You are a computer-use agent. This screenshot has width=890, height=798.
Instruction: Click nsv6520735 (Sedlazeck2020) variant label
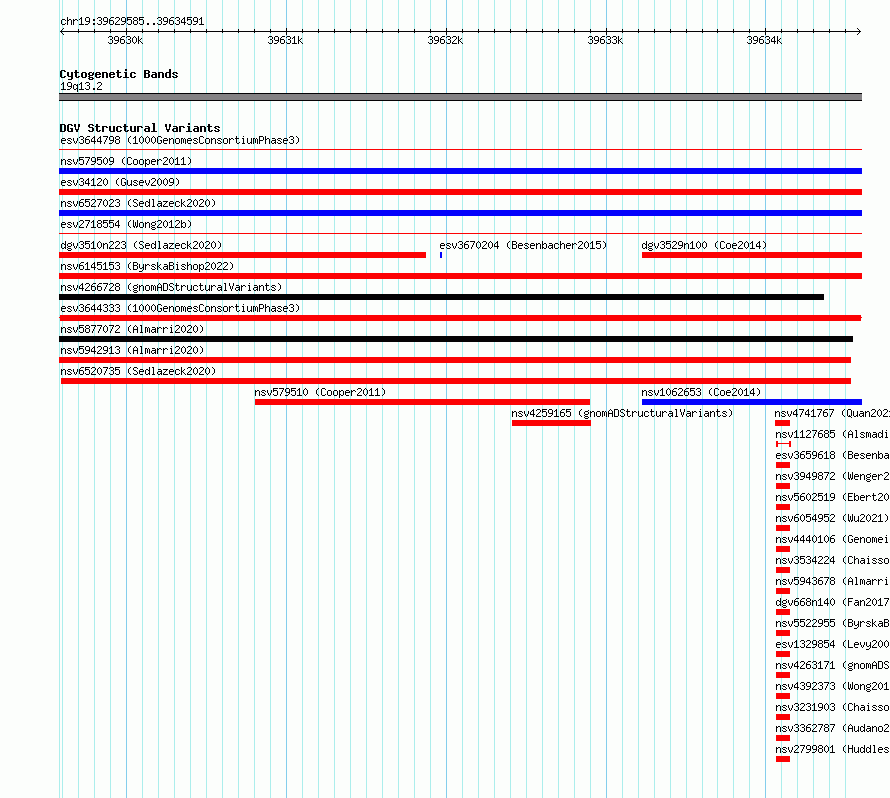point(138,371)
